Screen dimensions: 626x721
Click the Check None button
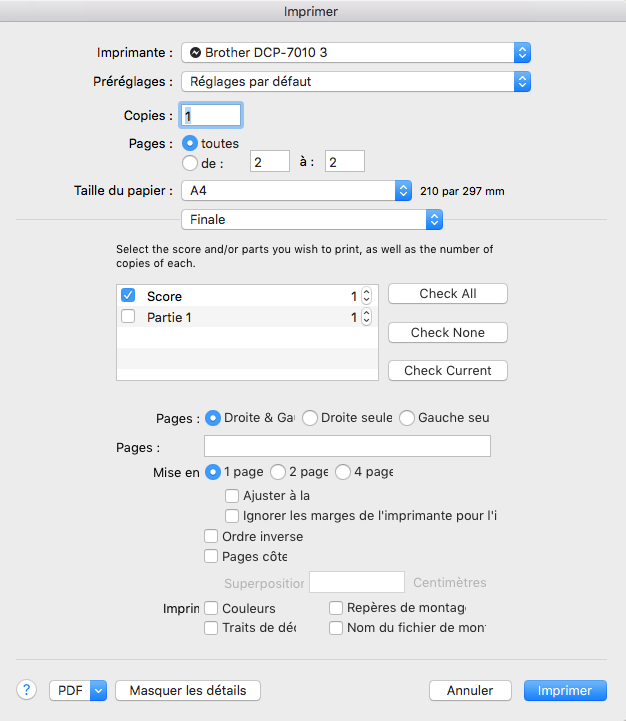click(x=447, y=332)
